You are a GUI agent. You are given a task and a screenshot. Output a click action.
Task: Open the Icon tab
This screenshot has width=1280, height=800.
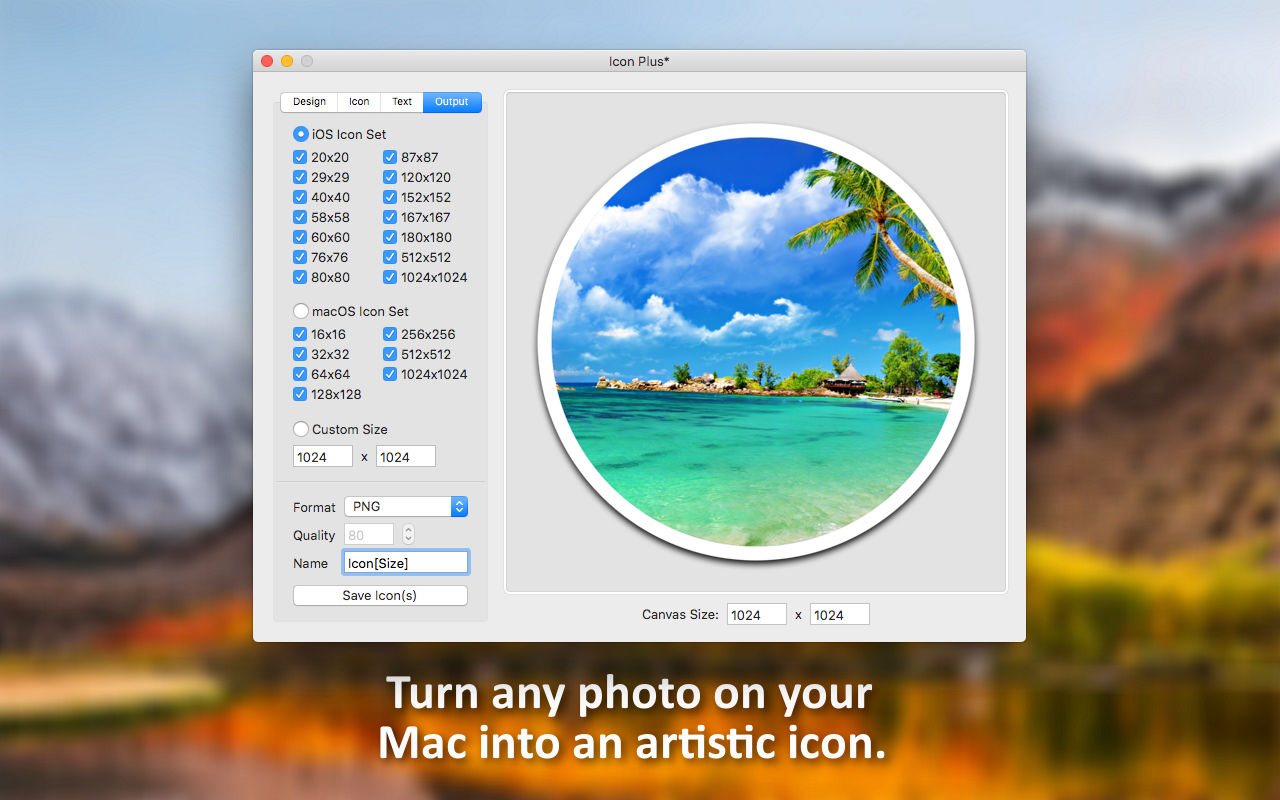(359, 102)
